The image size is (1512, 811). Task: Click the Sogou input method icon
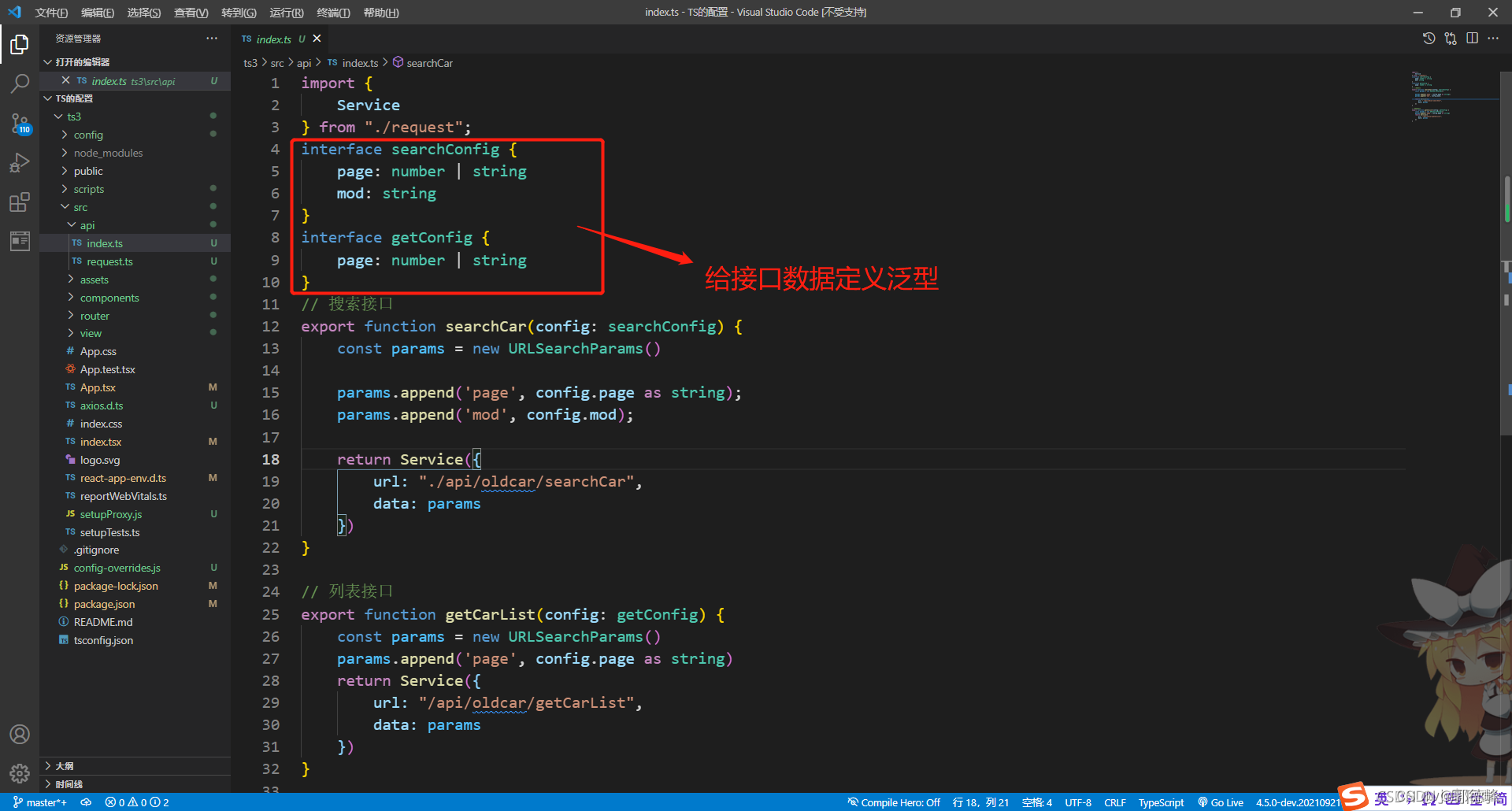tap(1354, 796)
